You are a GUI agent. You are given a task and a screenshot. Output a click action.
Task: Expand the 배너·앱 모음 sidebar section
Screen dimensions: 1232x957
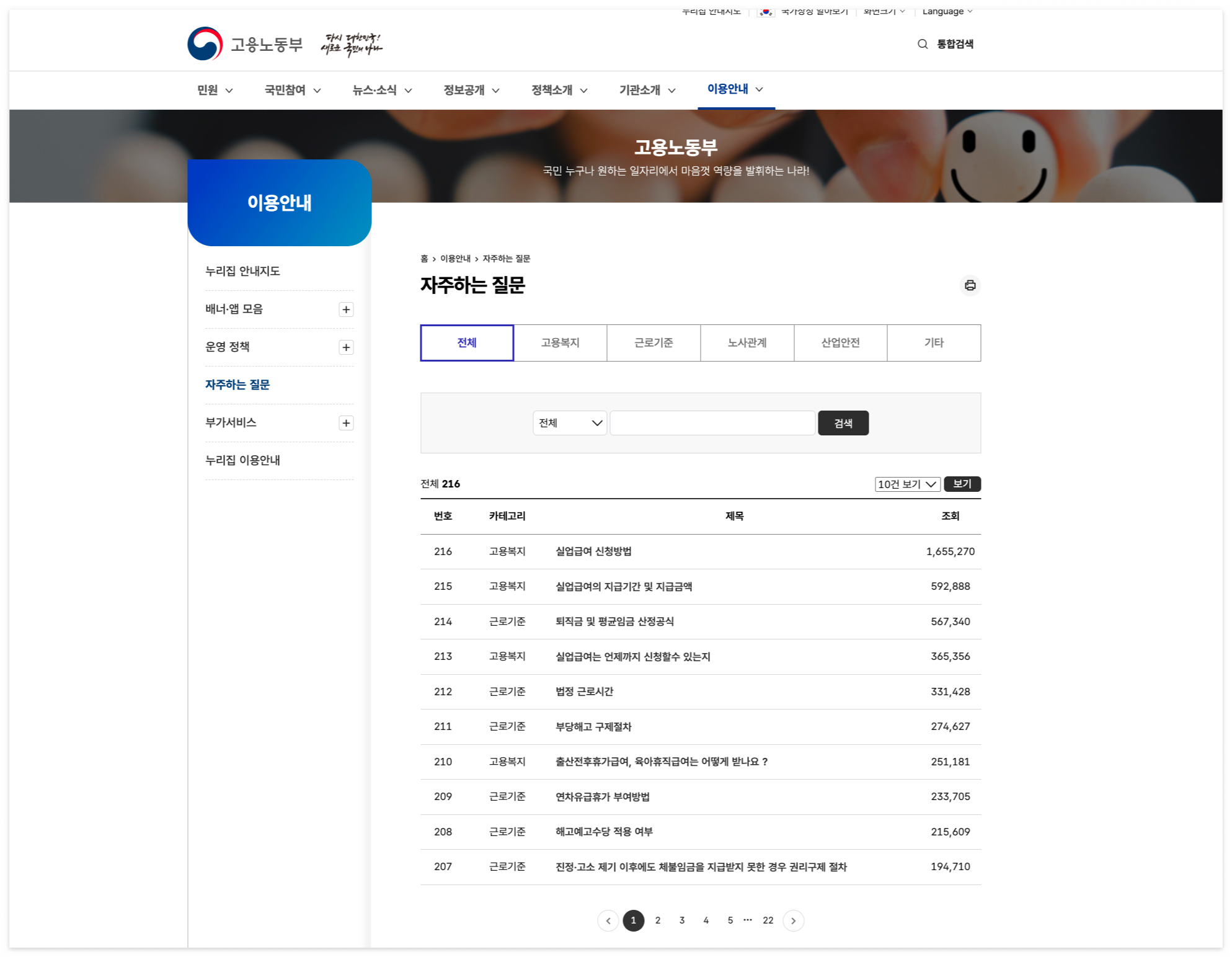pyautogui.click(x=347, y=309)
